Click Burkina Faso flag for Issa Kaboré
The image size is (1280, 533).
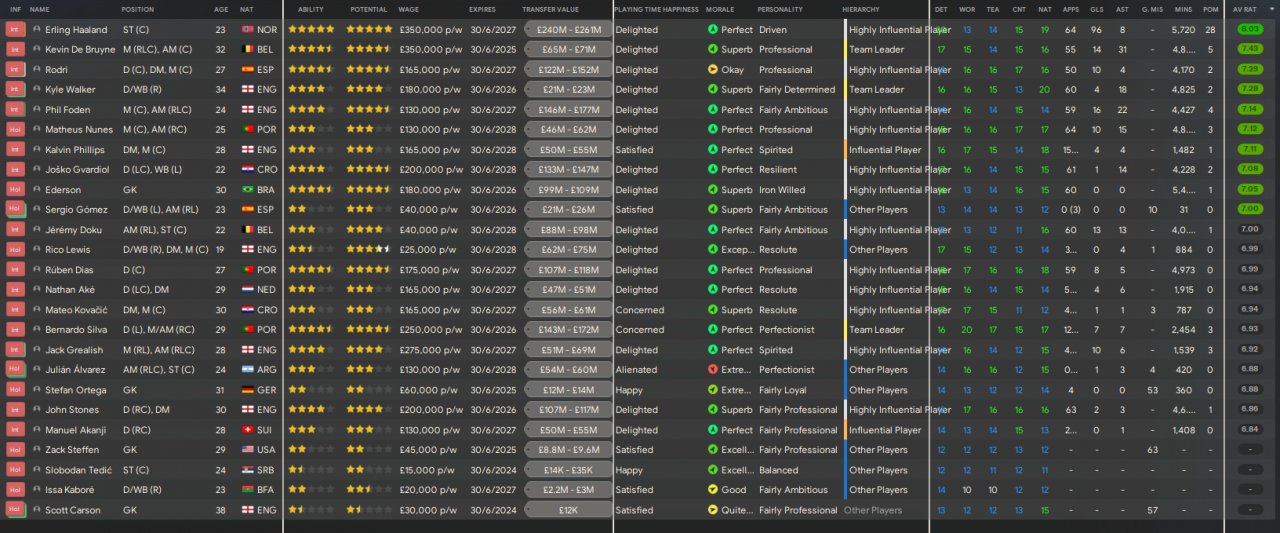tap(248, 490)
